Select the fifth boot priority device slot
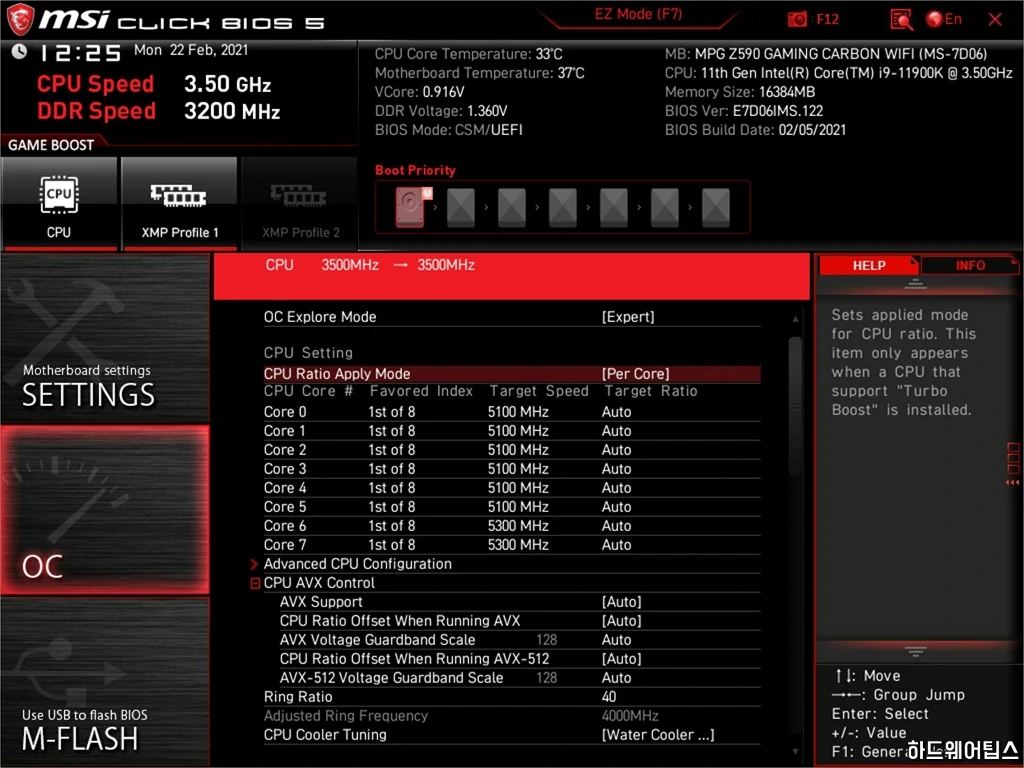Screen dimensions: 1024x768 coord(614,207)
